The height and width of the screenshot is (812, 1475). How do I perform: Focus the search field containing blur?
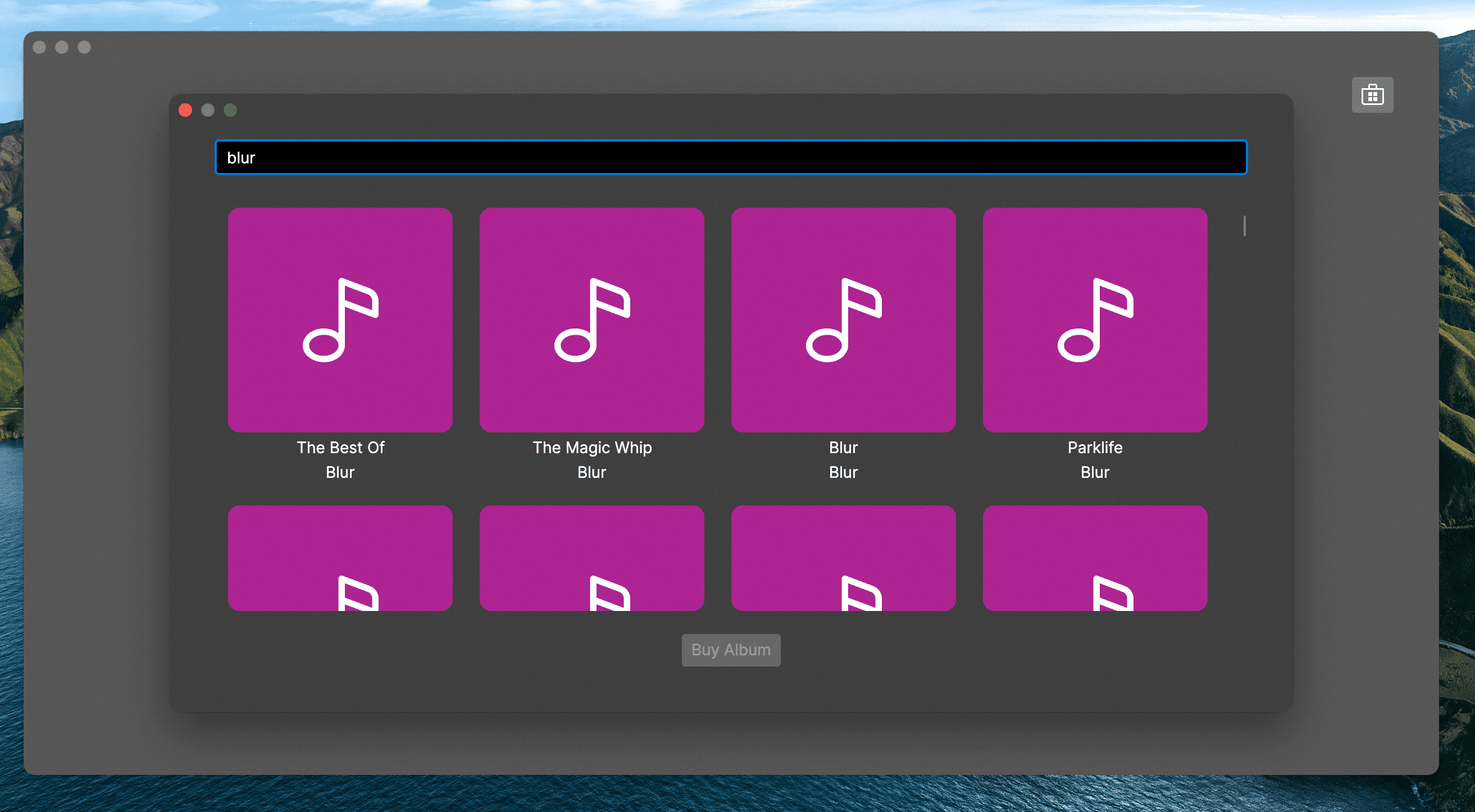point(731,157)
